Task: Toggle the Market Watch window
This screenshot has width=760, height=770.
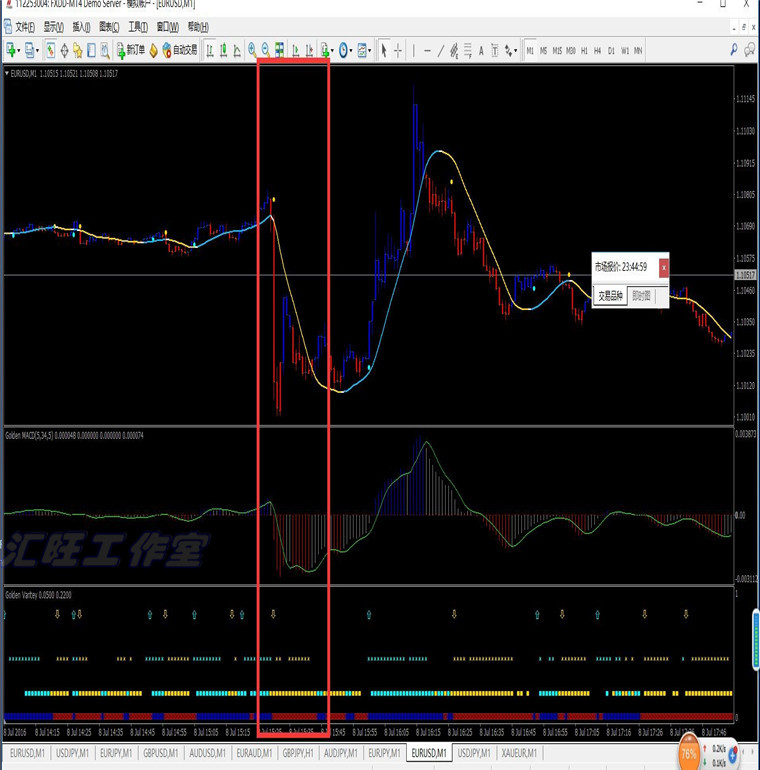Action: (51, 50)
